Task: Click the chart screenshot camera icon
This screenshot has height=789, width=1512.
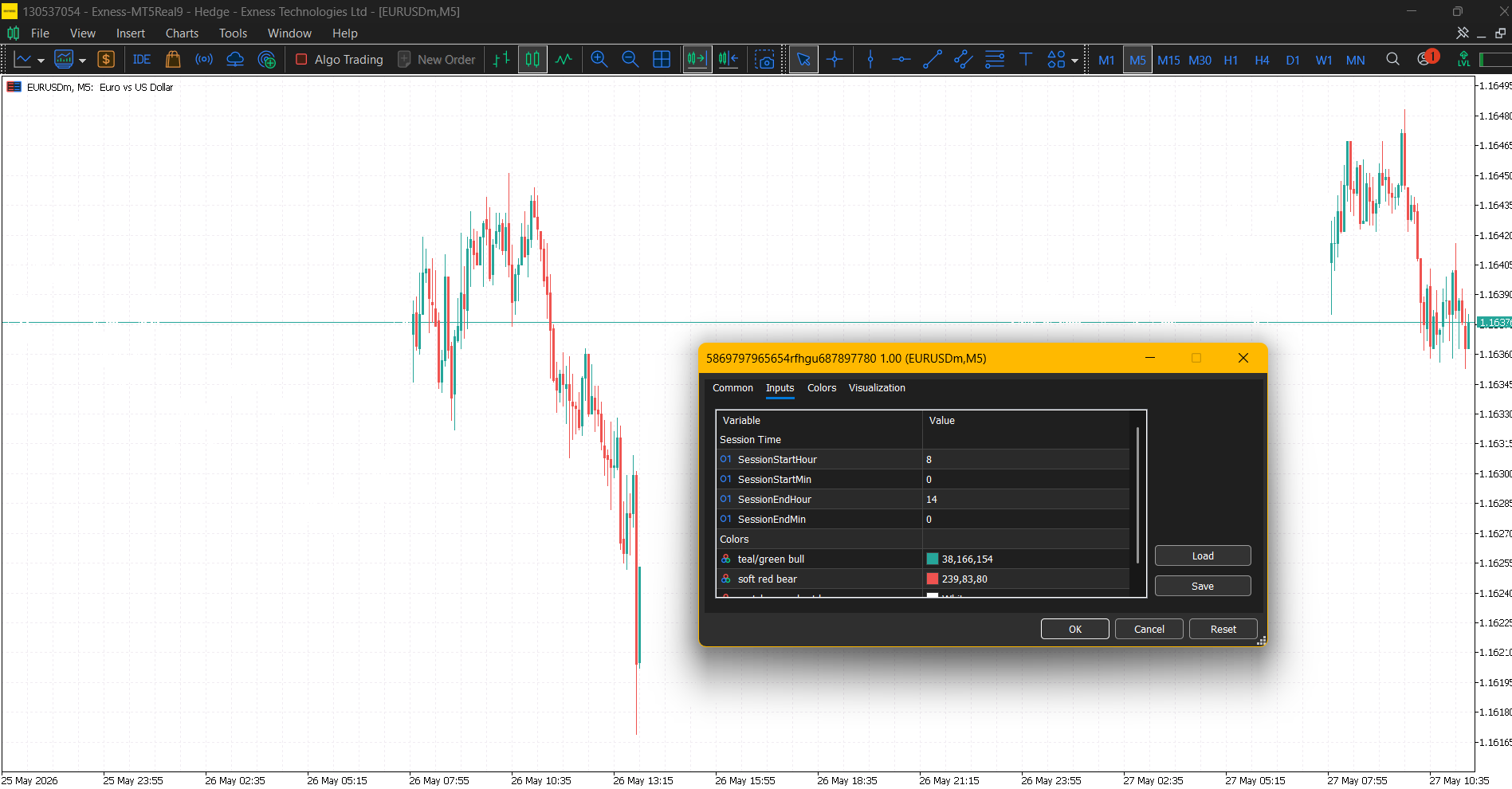Action: [x=765, y=60]
